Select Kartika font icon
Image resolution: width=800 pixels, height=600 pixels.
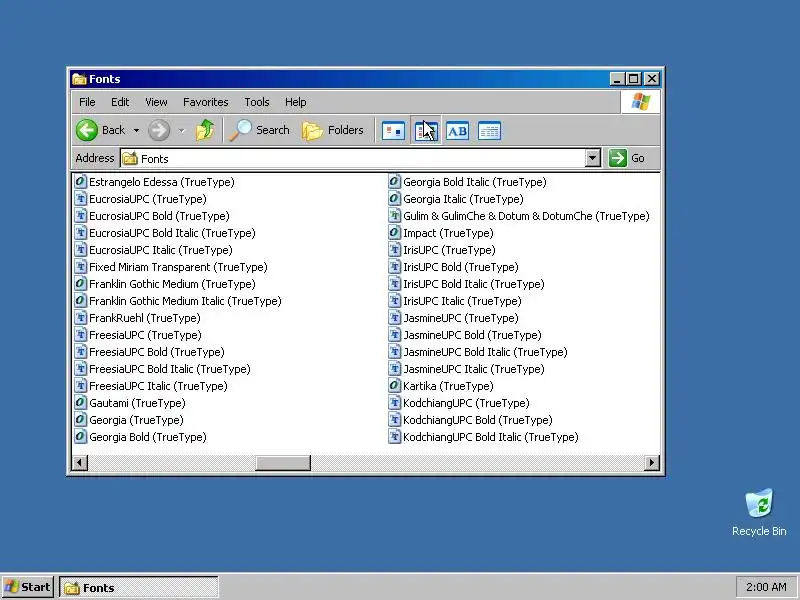pyautogui.click(x=394, y=386)
